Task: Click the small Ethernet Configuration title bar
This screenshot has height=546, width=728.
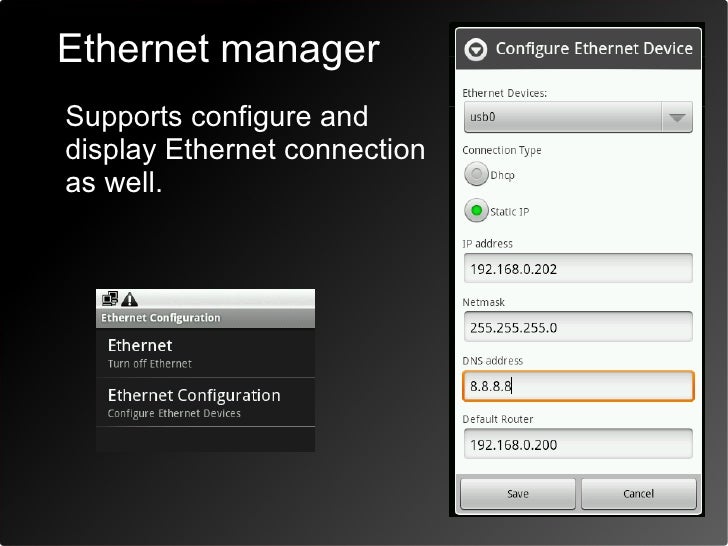Action: [x=205, y=318]
